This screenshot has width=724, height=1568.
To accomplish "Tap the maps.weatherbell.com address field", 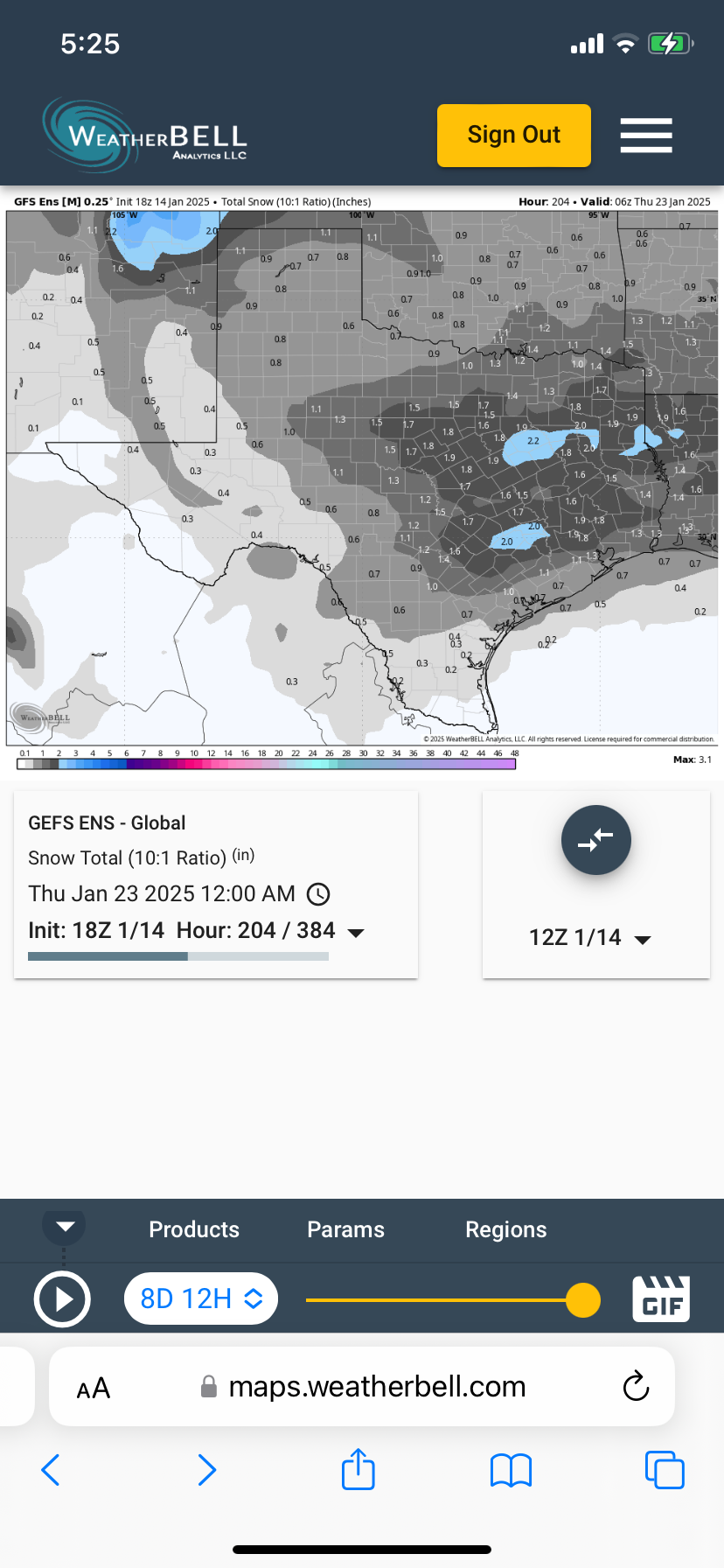I will click(x=376, y=1387).
